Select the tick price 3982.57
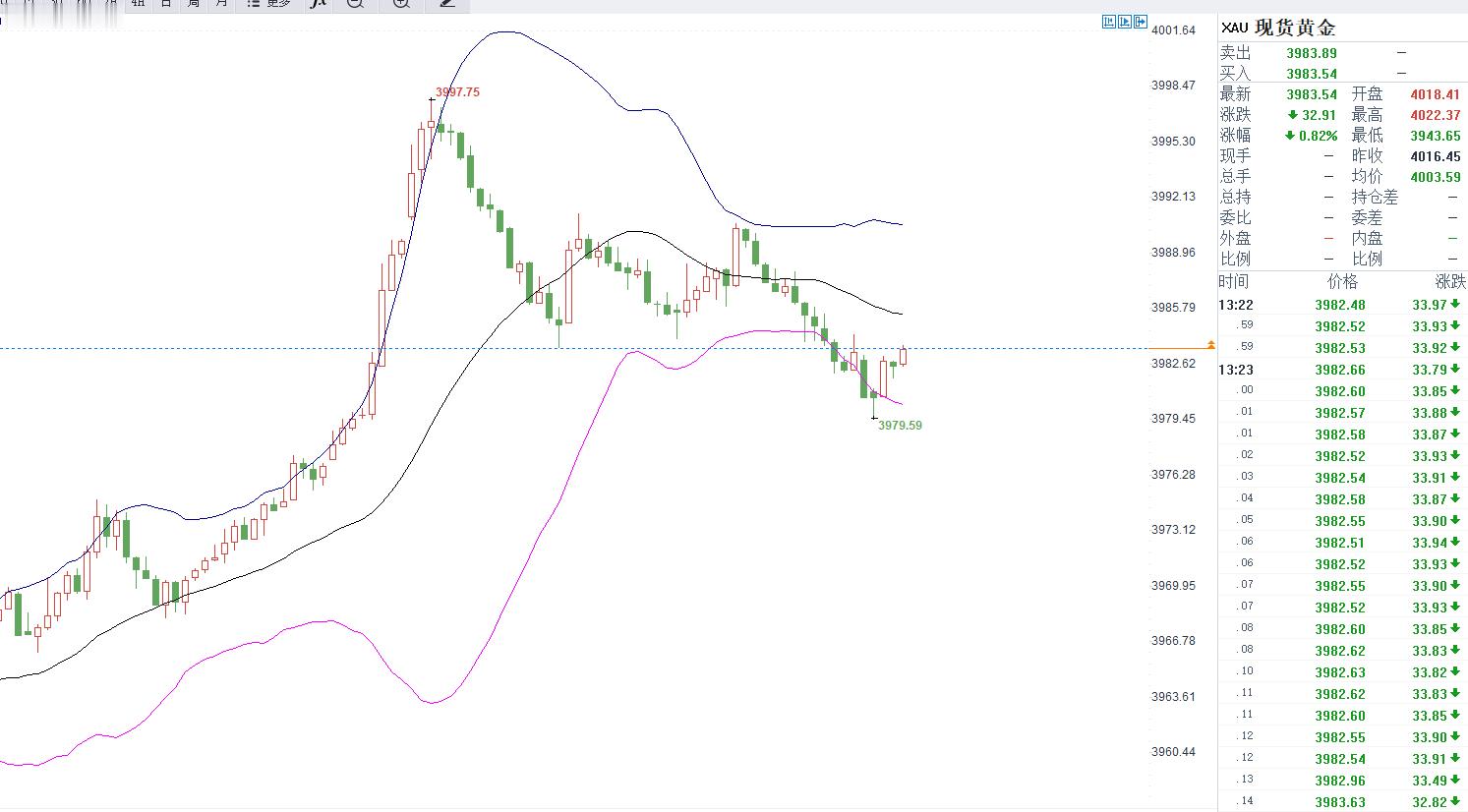Image resolution: width=1468 pixels, height=812 pixels. click(x=1340, y=413)
